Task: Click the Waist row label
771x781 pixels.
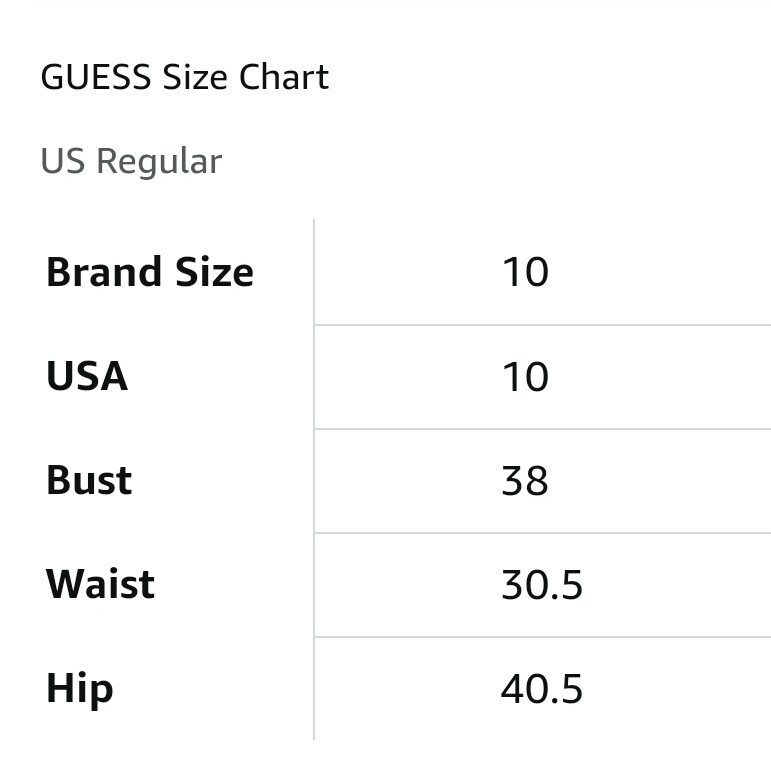Action: [x=100, y=584]
